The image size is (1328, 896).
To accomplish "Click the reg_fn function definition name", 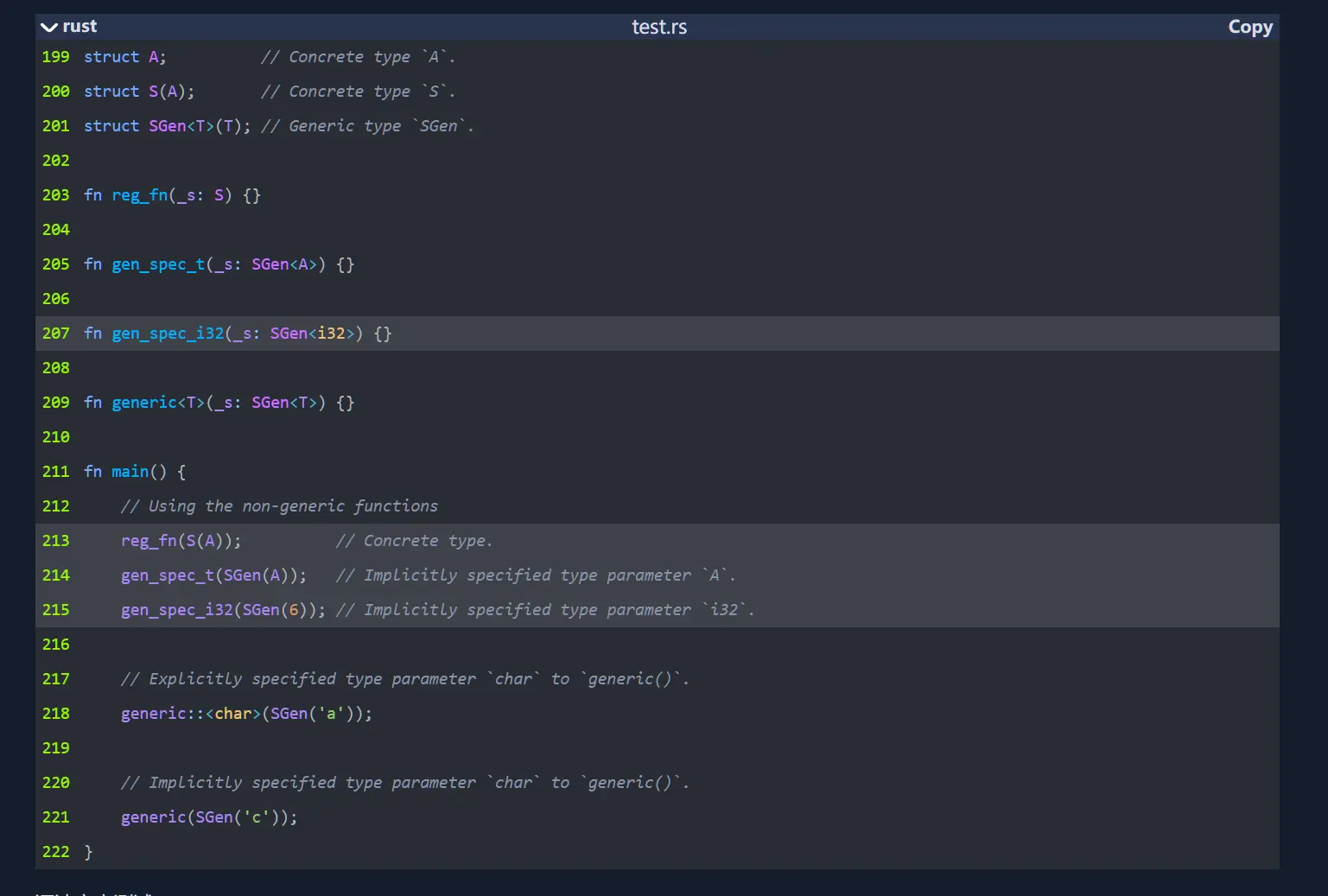I will (139, 195).
